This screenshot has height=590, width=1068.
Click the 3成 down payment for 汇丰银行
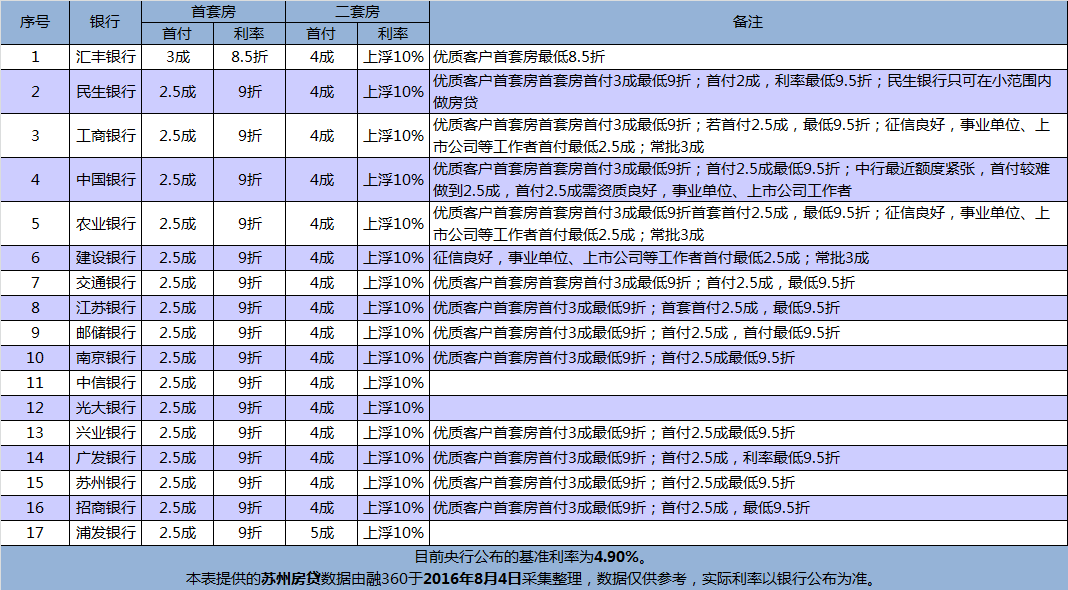click(178, 57)
